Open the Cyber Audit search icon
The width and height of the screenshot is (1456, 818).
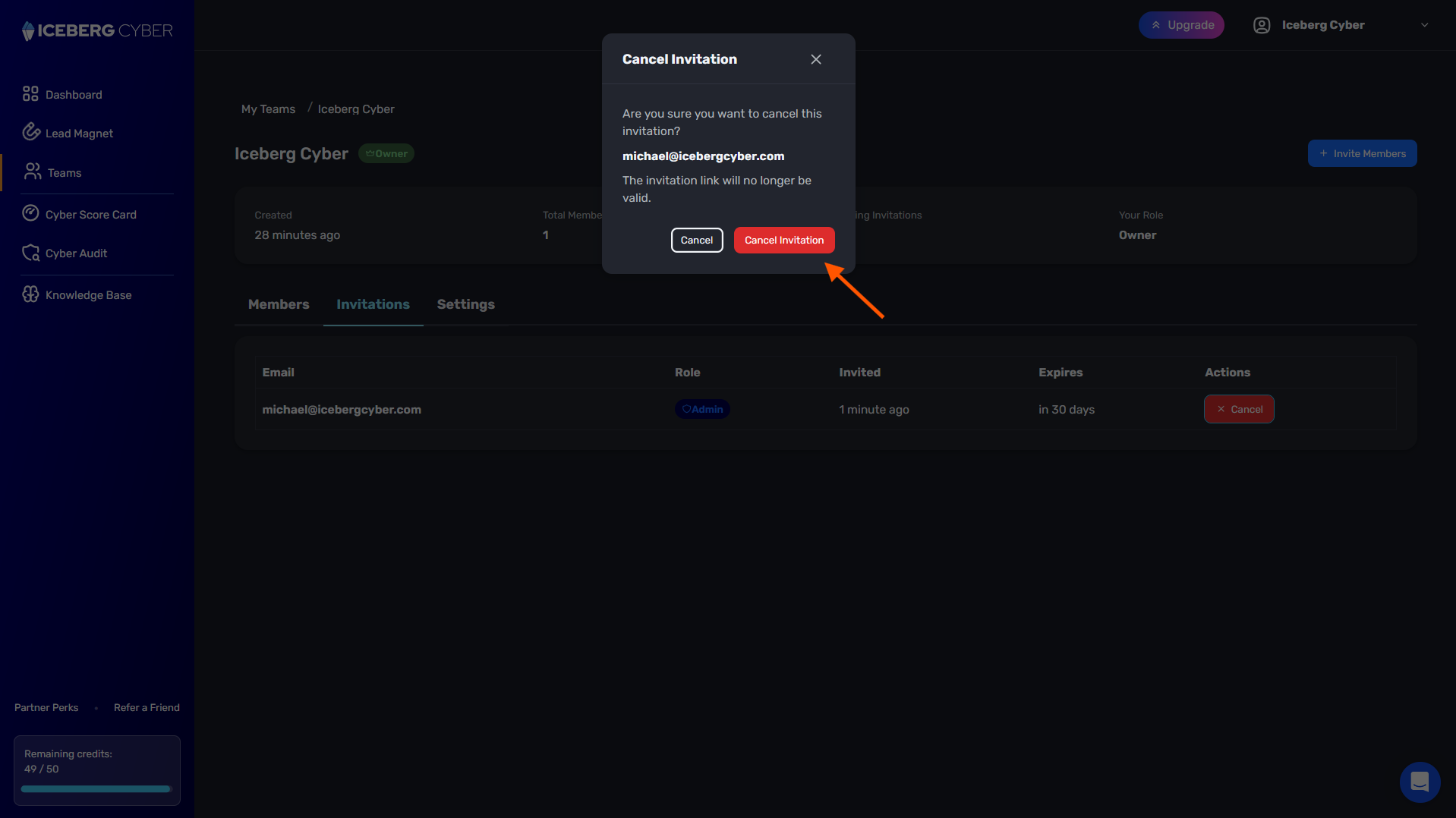point(30,253)
